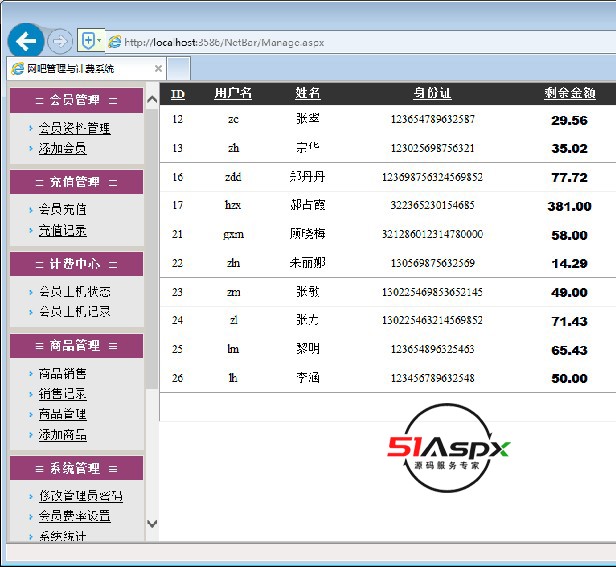Open a new blank browser tab
The height and width of the screenshot is (567, 616).
[x=179, y=69]
